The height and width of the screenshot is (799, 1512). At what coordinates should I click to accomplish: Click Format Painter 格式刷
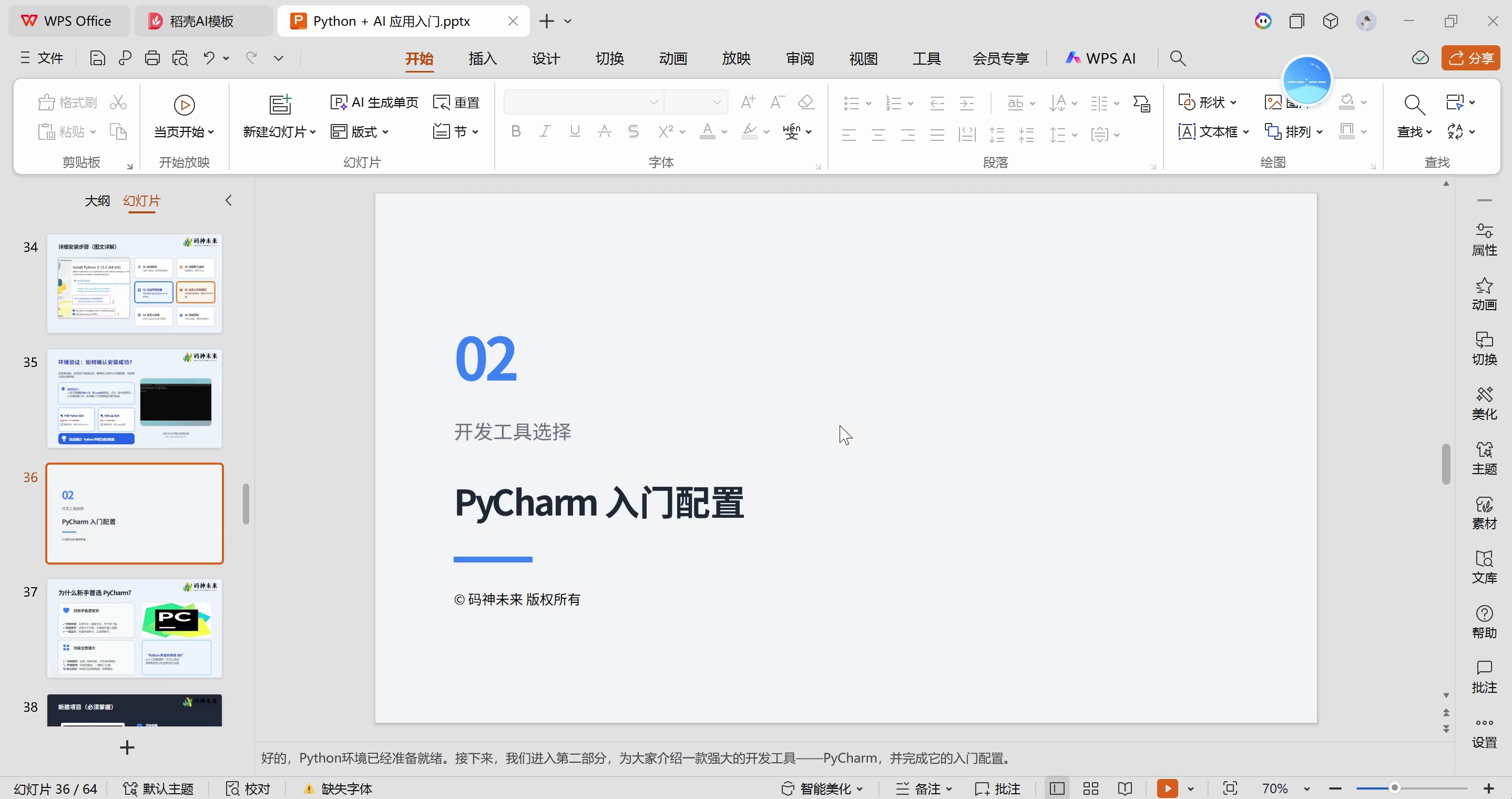(x=67, y=103)
